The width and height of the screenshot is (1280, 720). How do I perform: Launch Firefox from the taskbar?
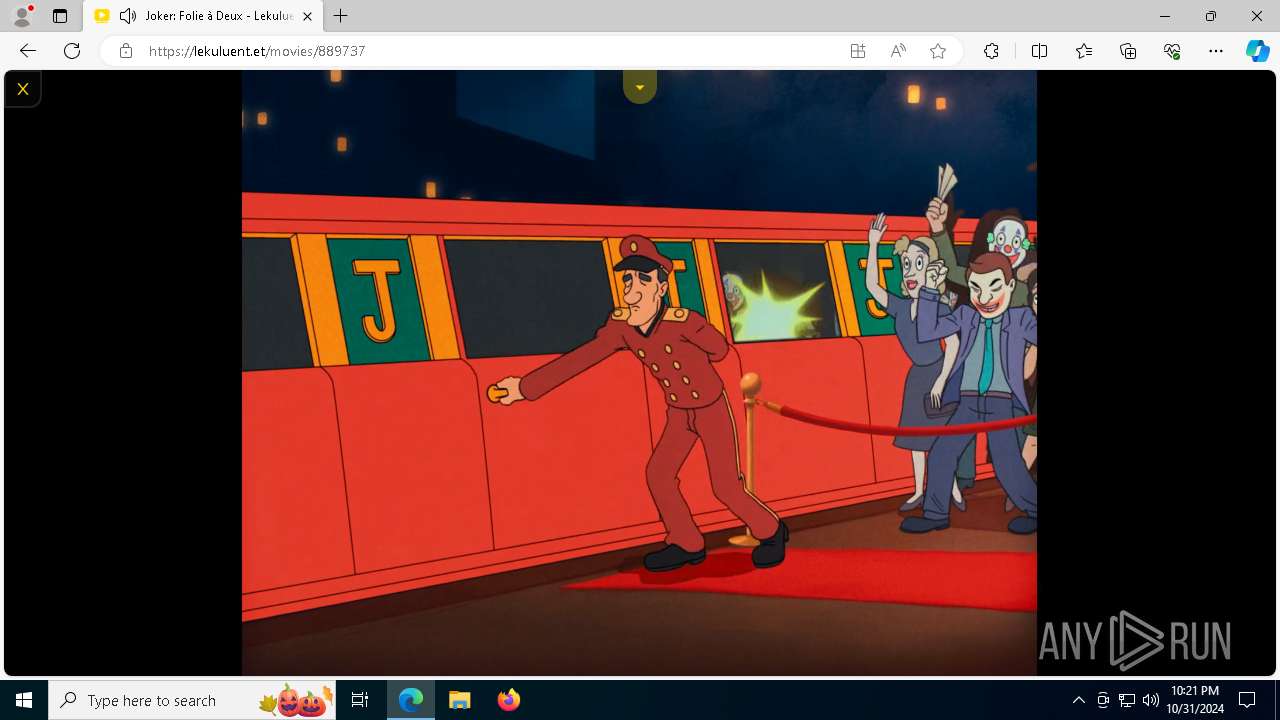point(508,700)
